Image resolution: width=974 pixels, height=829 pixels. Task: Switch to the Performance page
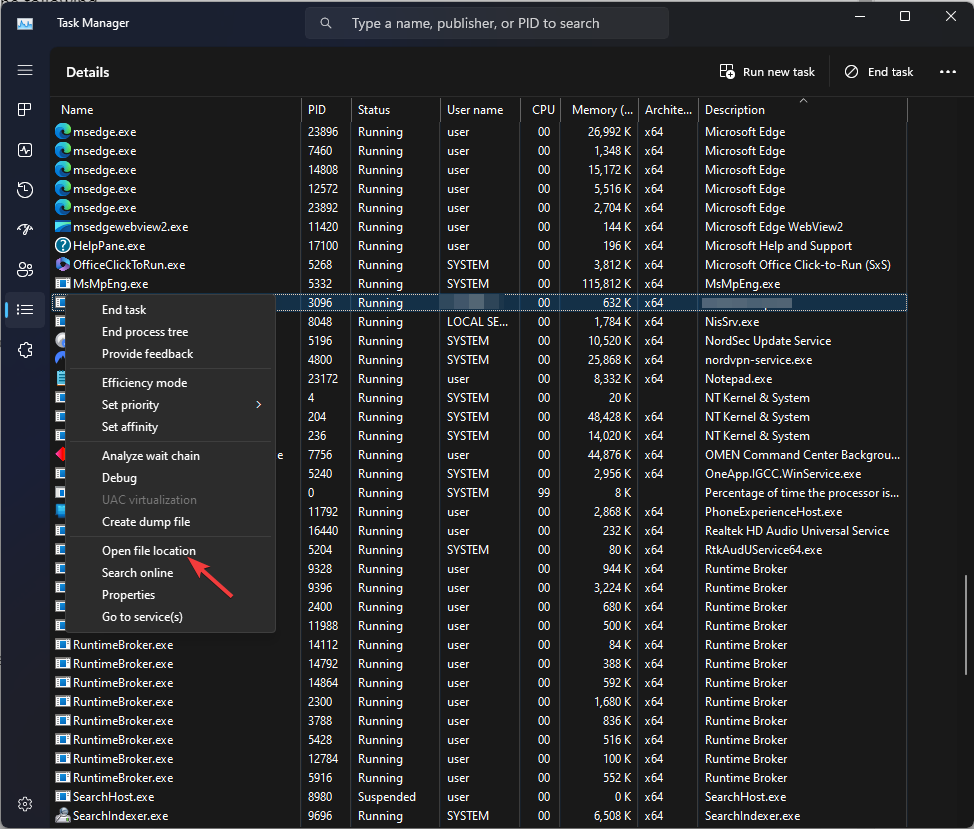(24, 150)
